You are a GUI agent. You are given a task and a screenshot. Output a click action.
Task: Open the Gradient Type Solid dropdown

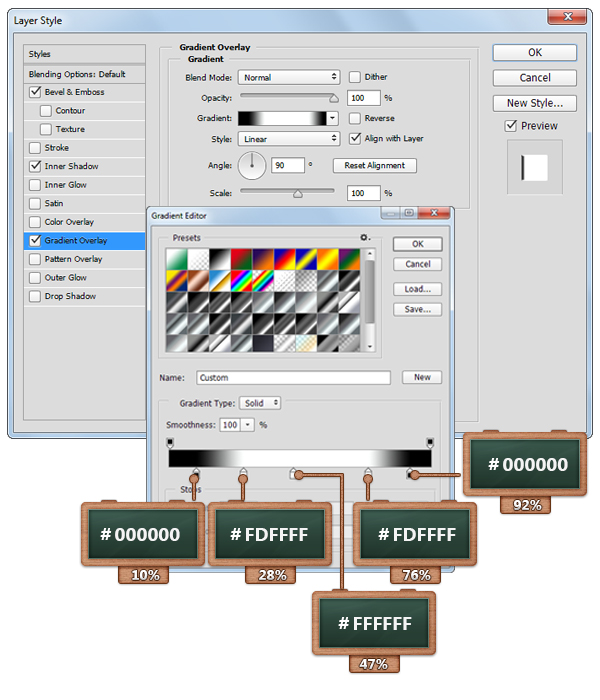260,403
